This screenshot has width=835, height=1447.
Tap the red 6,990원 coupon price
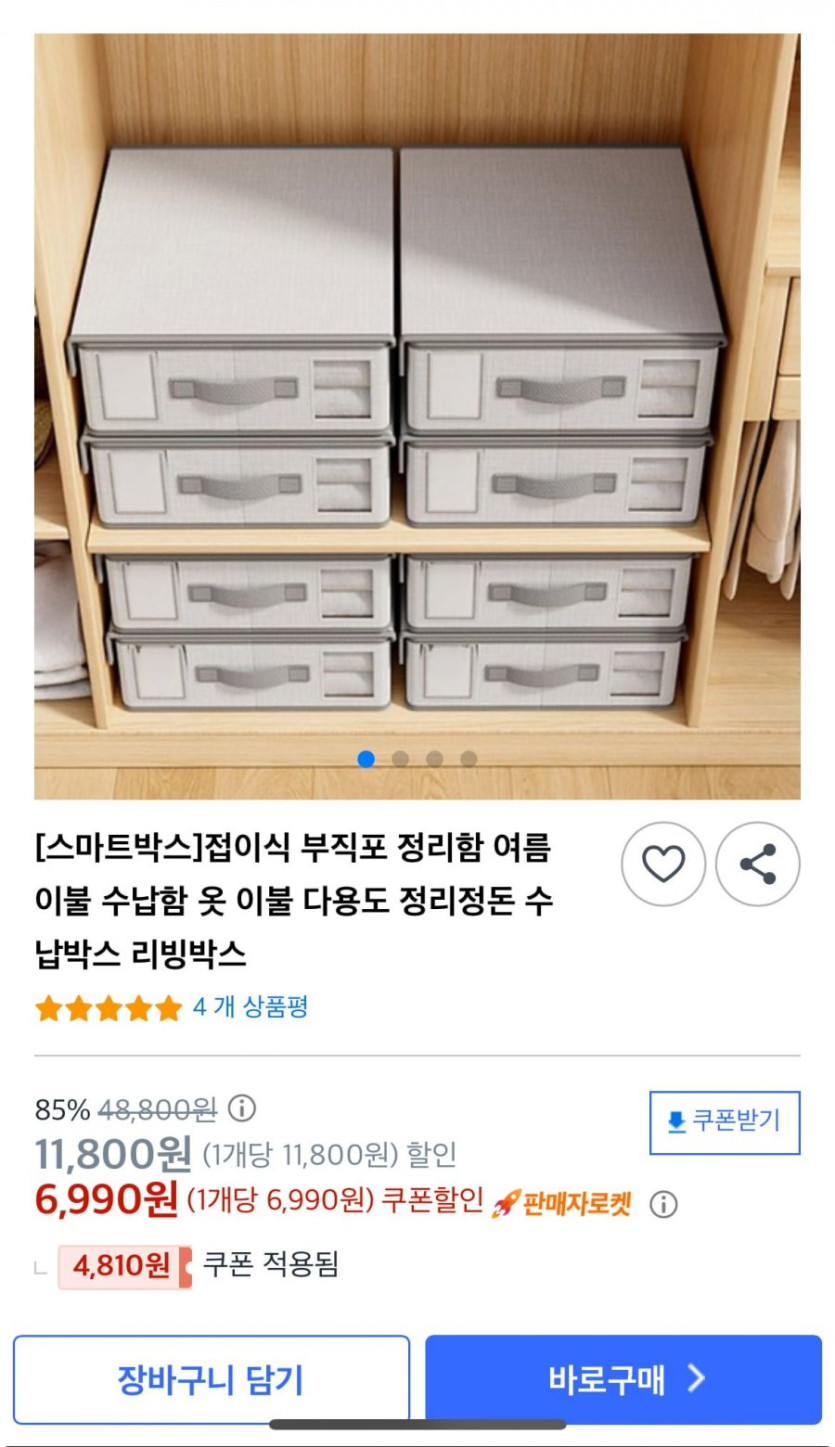tap(107, 1198)
